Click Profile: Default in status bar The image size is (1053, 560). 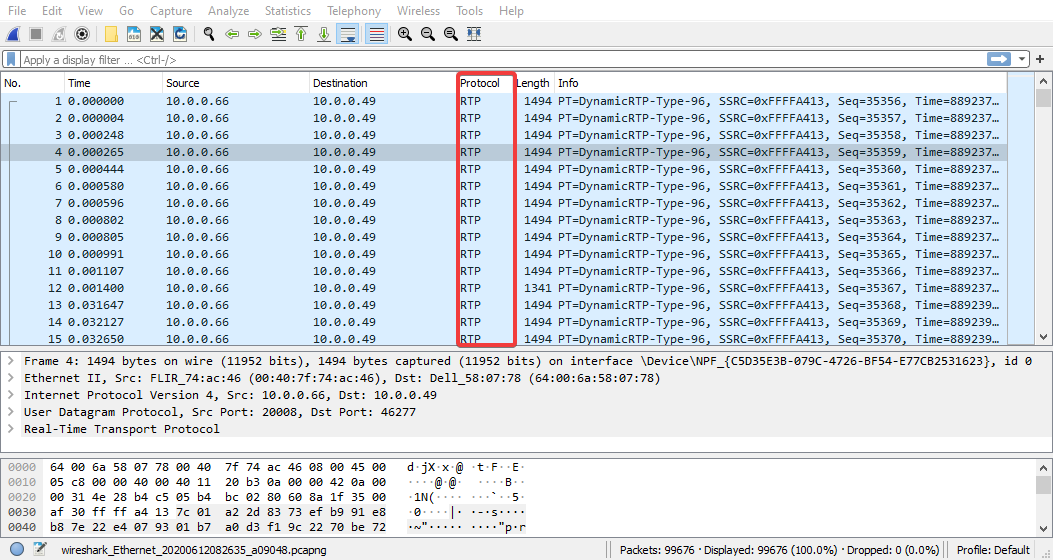coord(993,550)
